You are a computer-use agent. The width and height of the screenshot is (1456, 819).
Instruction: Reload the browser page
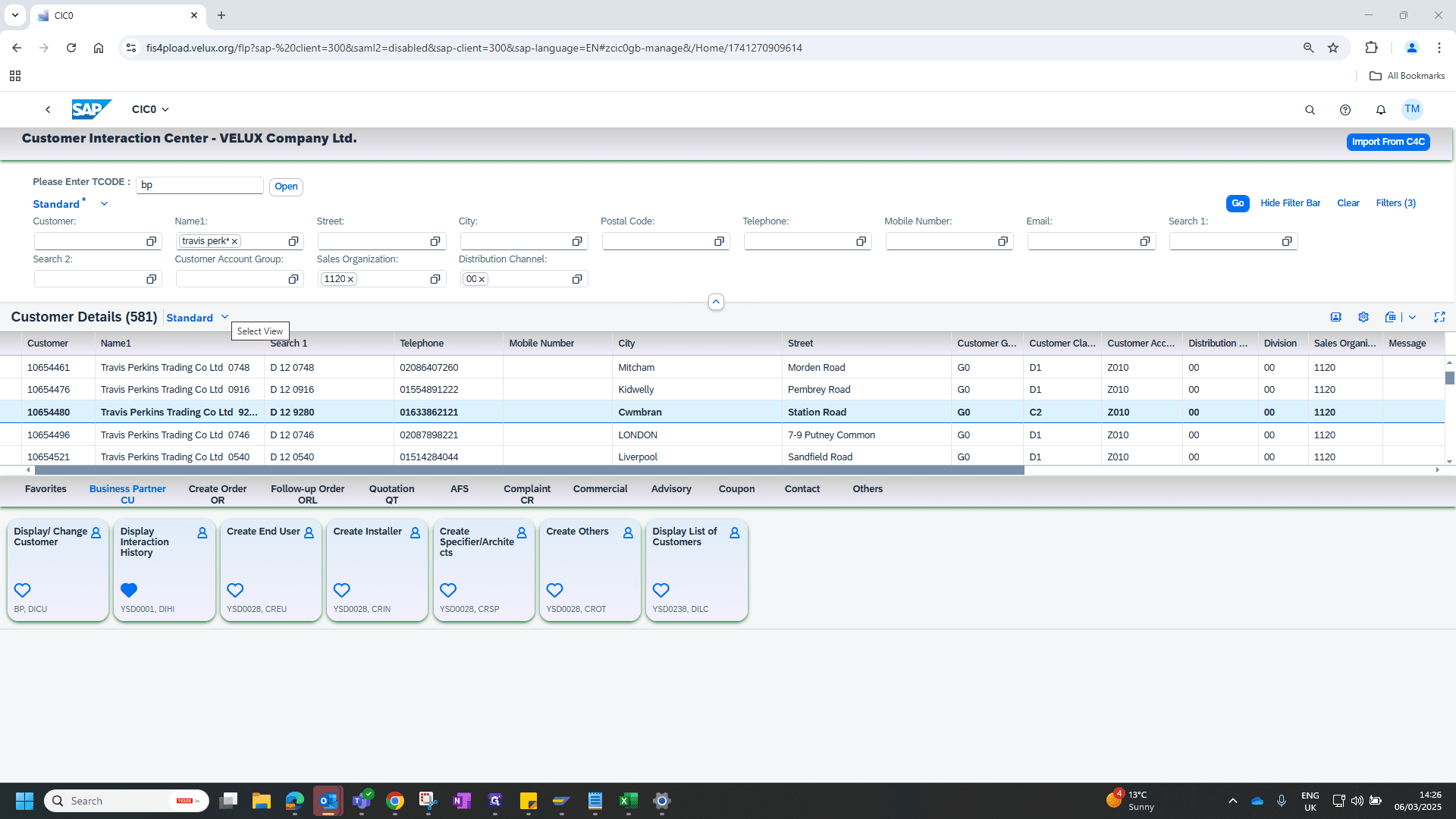point(71,48)
